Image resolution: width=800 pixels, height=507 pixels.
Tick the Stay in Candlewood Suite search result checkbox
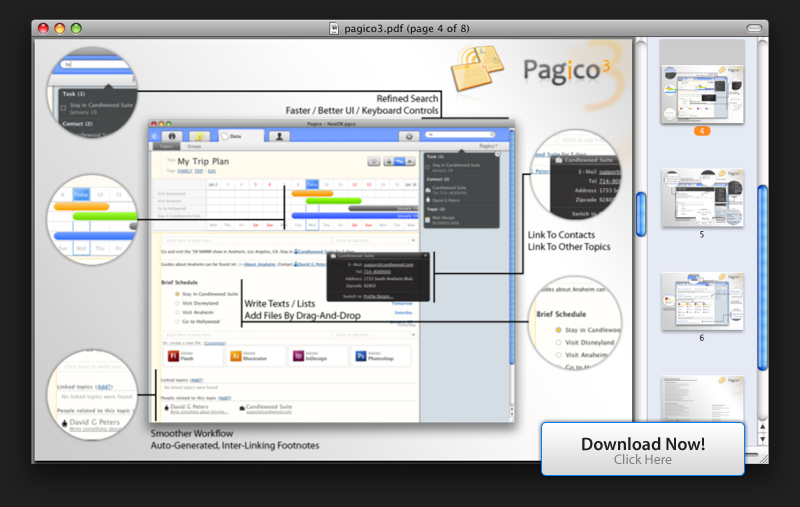[x=428, y=167]
